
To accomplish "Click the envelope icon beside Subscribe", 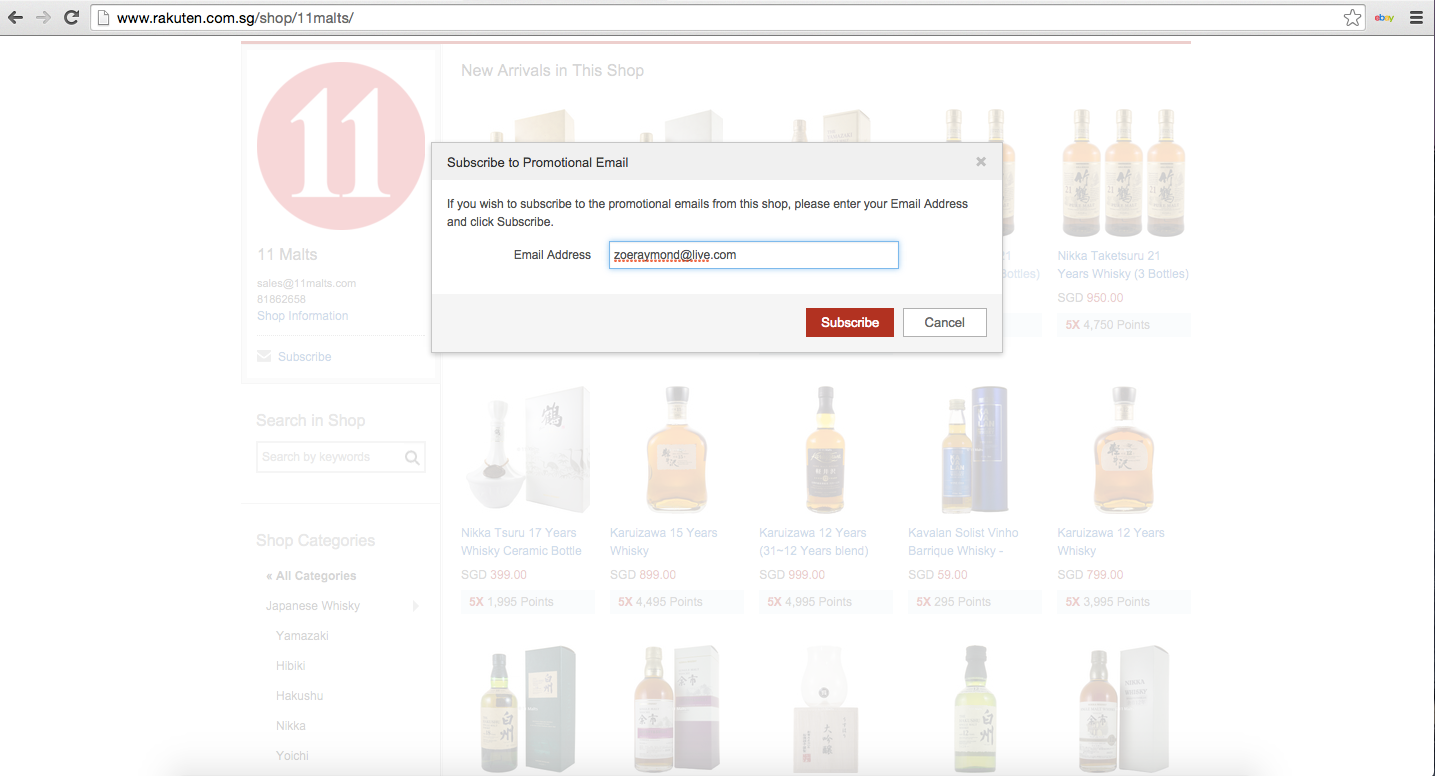I will (264, 356).
